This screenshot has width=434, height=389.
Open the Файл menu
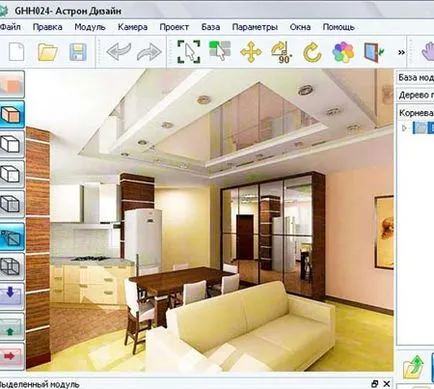pyautogui.click(x=10, y=27)
